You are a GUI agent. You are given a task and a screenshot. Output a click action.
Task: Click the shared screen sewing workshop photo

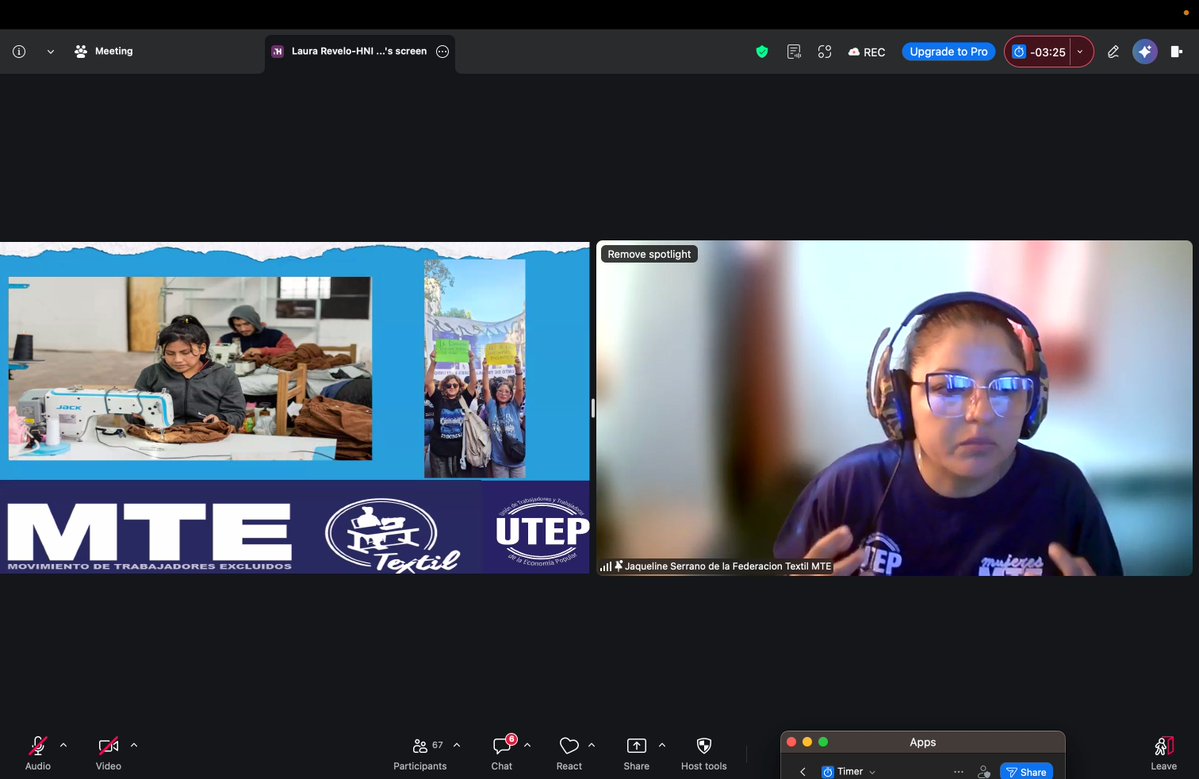(x=190, y=368)
